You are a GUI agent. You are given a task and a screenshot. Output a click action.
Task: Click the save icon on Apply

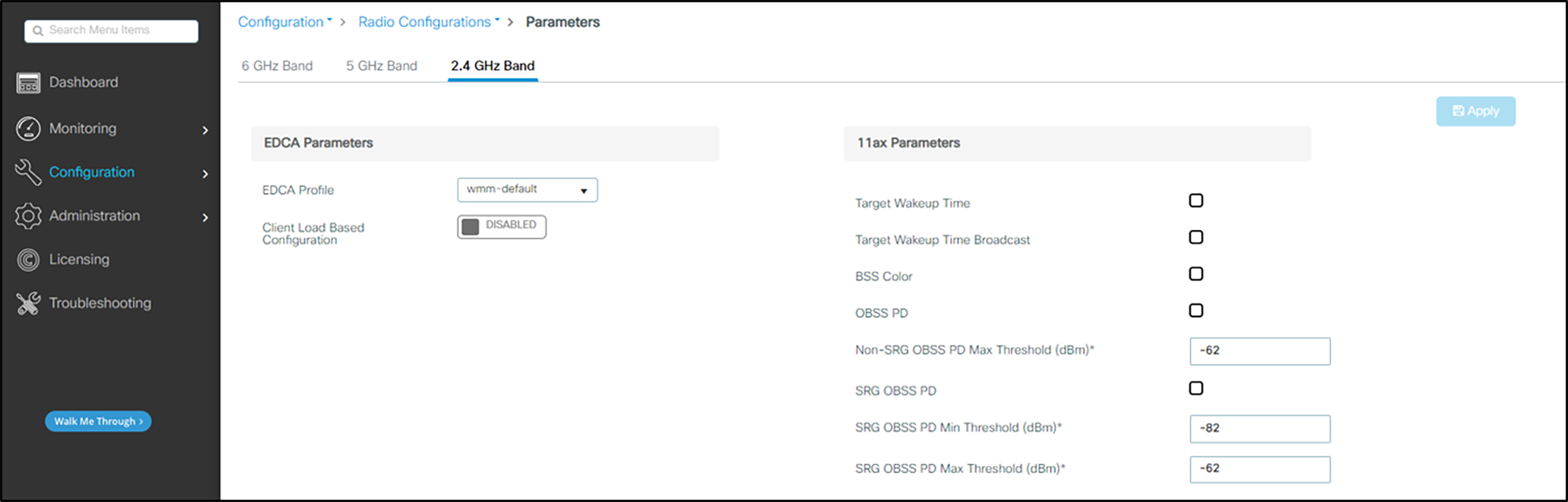1458,111
